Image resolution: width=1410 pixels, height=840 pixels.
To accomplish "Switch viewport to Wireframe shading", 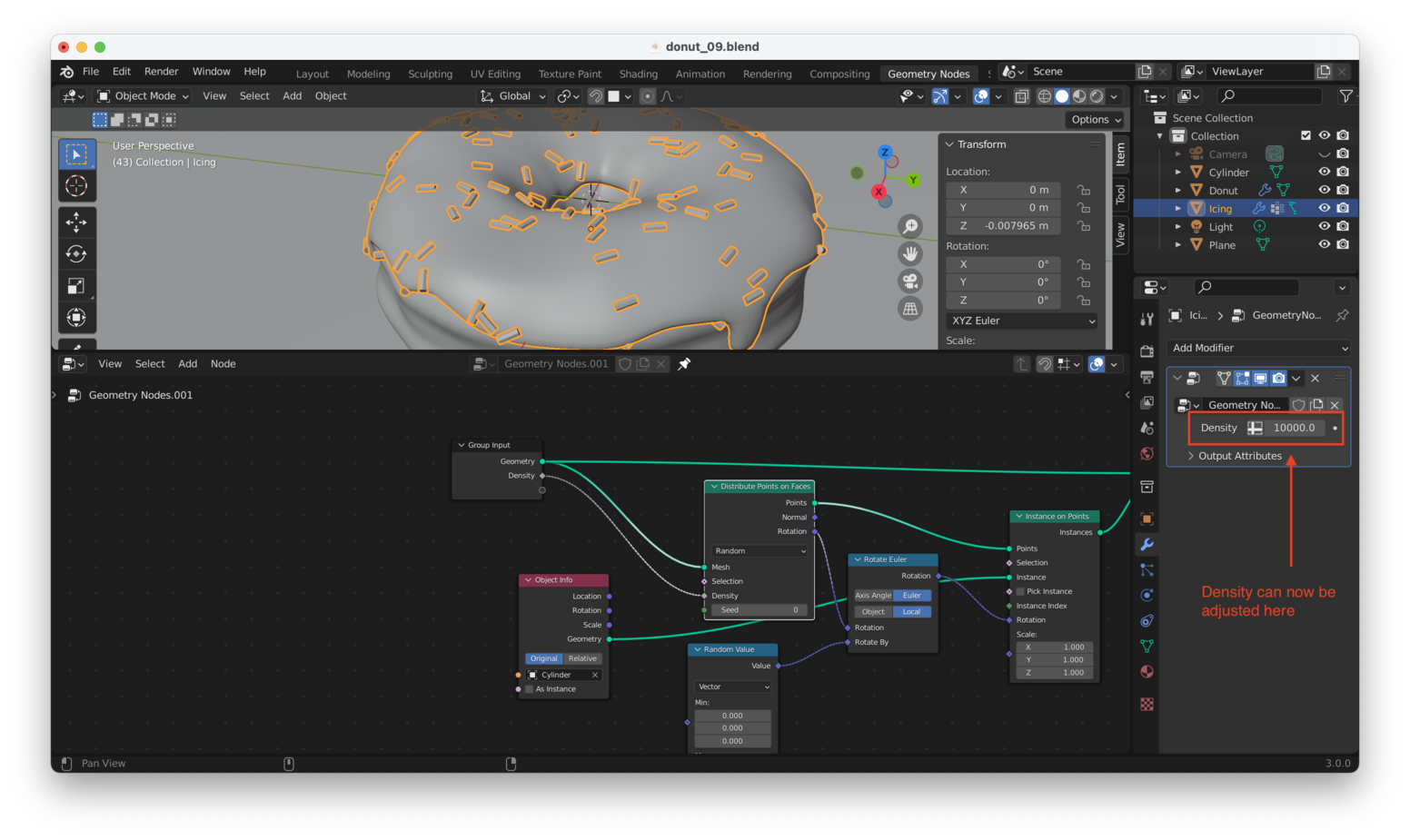I will (x=1044, y=95).
